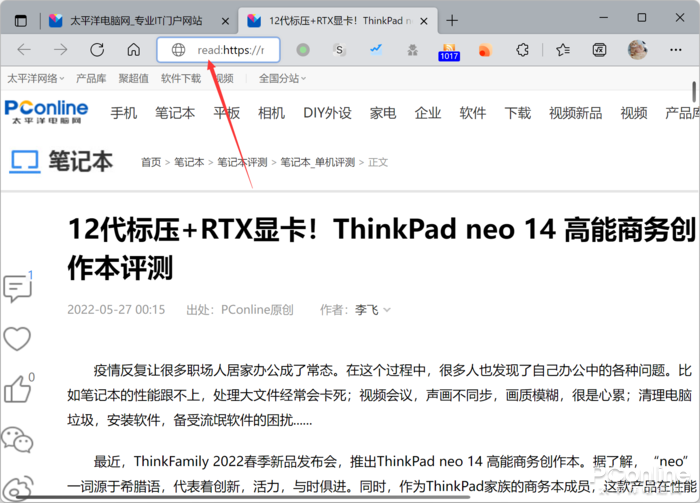Open a new tab with plus button
Viewport: 700px width, 503px height.
(x=452, y=21)
